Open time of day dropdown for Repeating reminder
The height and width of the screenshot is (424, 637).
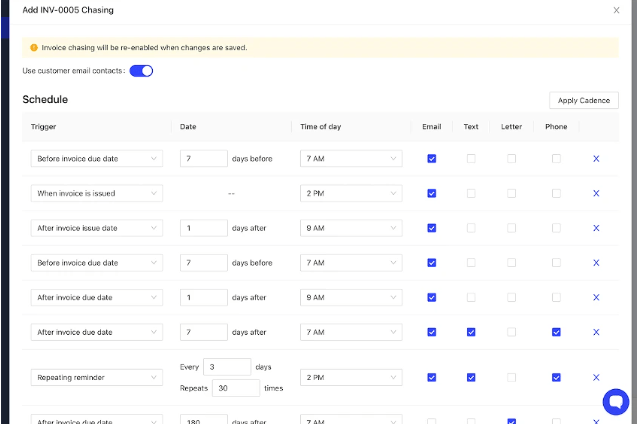coord(350,377)
